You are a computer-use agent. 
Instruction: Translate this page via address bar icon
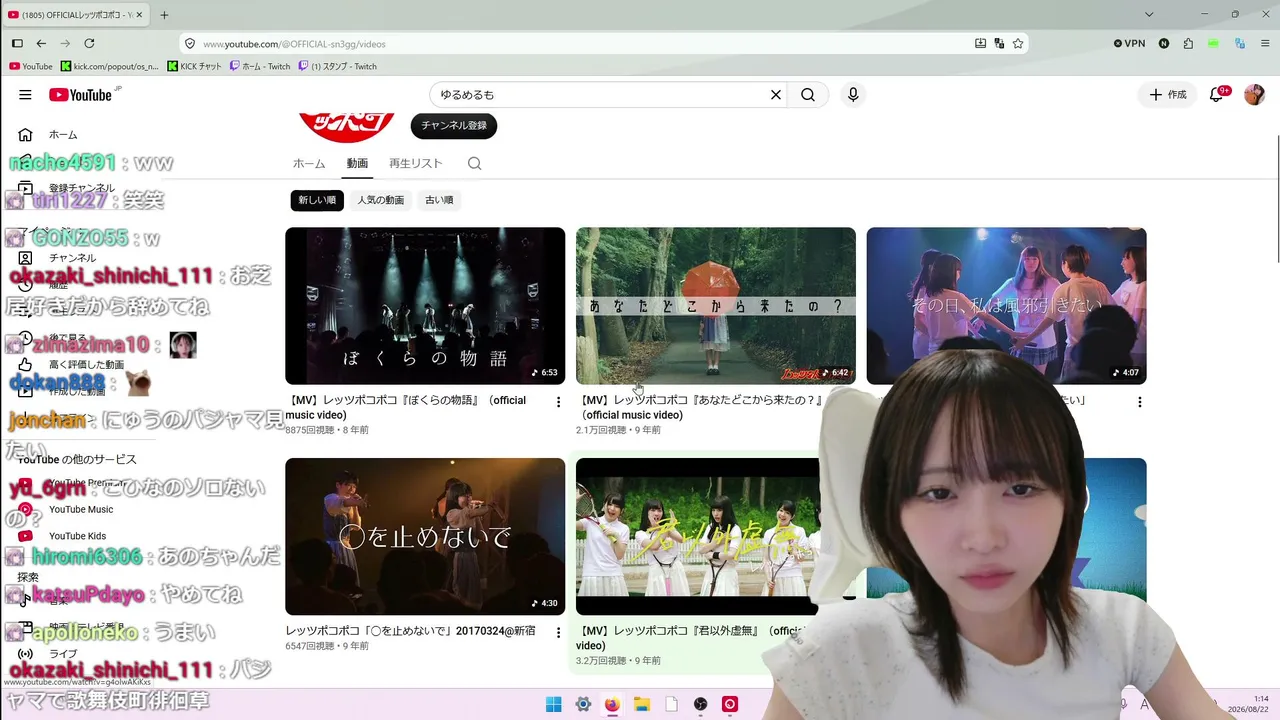point(999,44)
